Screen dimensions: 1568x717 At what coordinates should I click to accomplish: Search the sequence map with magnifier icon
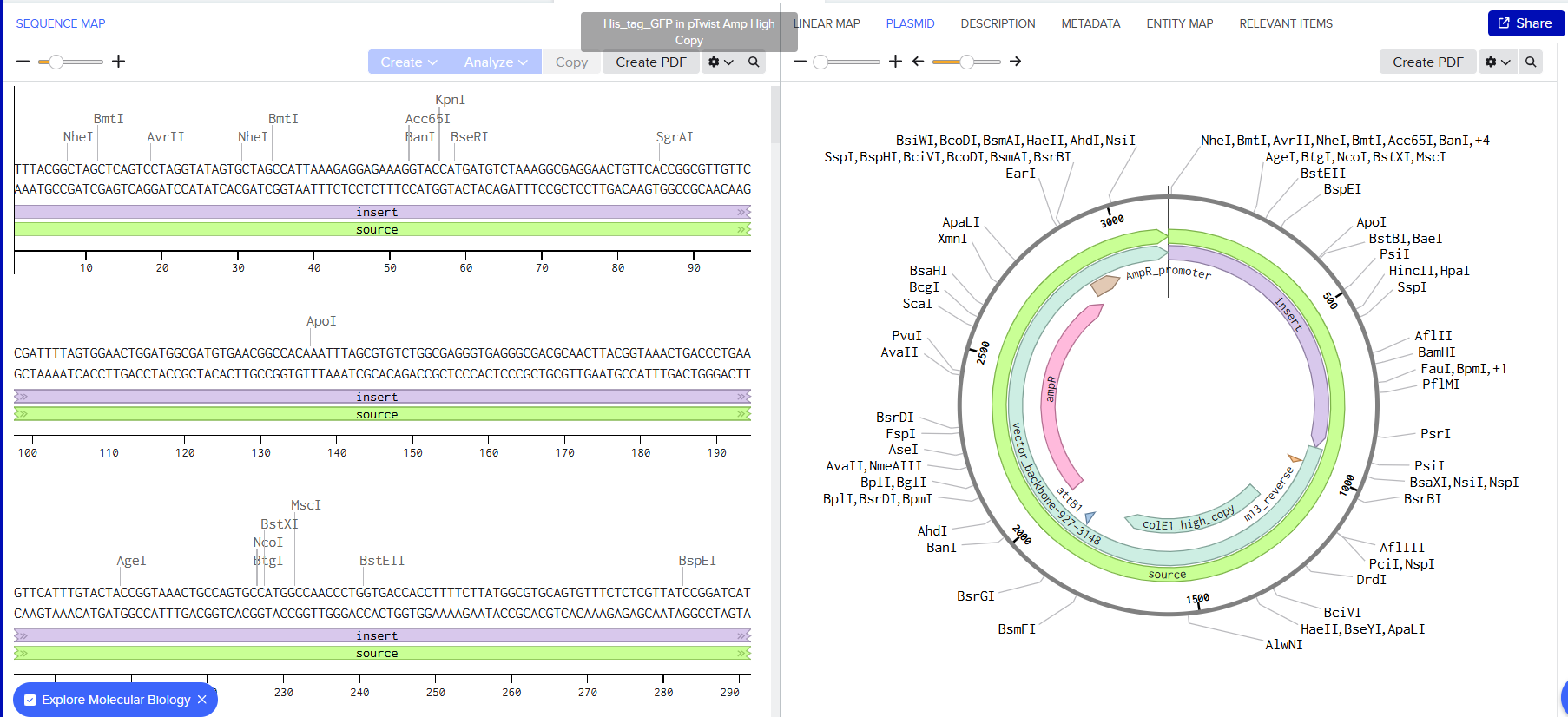pyautogui.click(x=754, y=62)
